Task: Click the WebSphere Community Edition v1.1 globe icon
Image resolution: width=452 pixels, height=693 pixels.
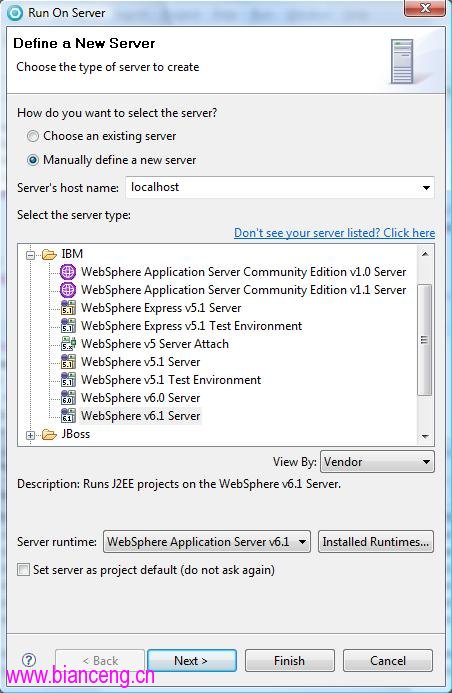Action: click(x=68, y=290)
